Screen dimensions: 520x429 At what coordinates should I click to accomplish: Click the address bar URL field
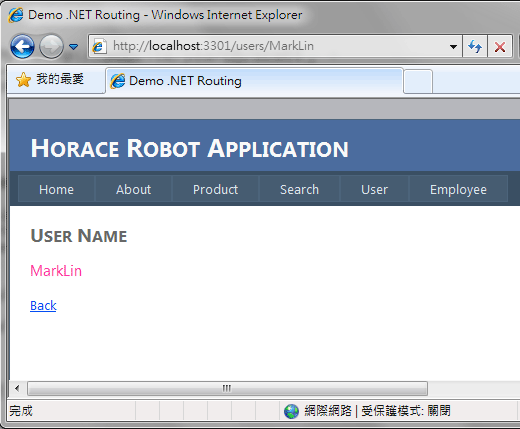coord(275,46)
